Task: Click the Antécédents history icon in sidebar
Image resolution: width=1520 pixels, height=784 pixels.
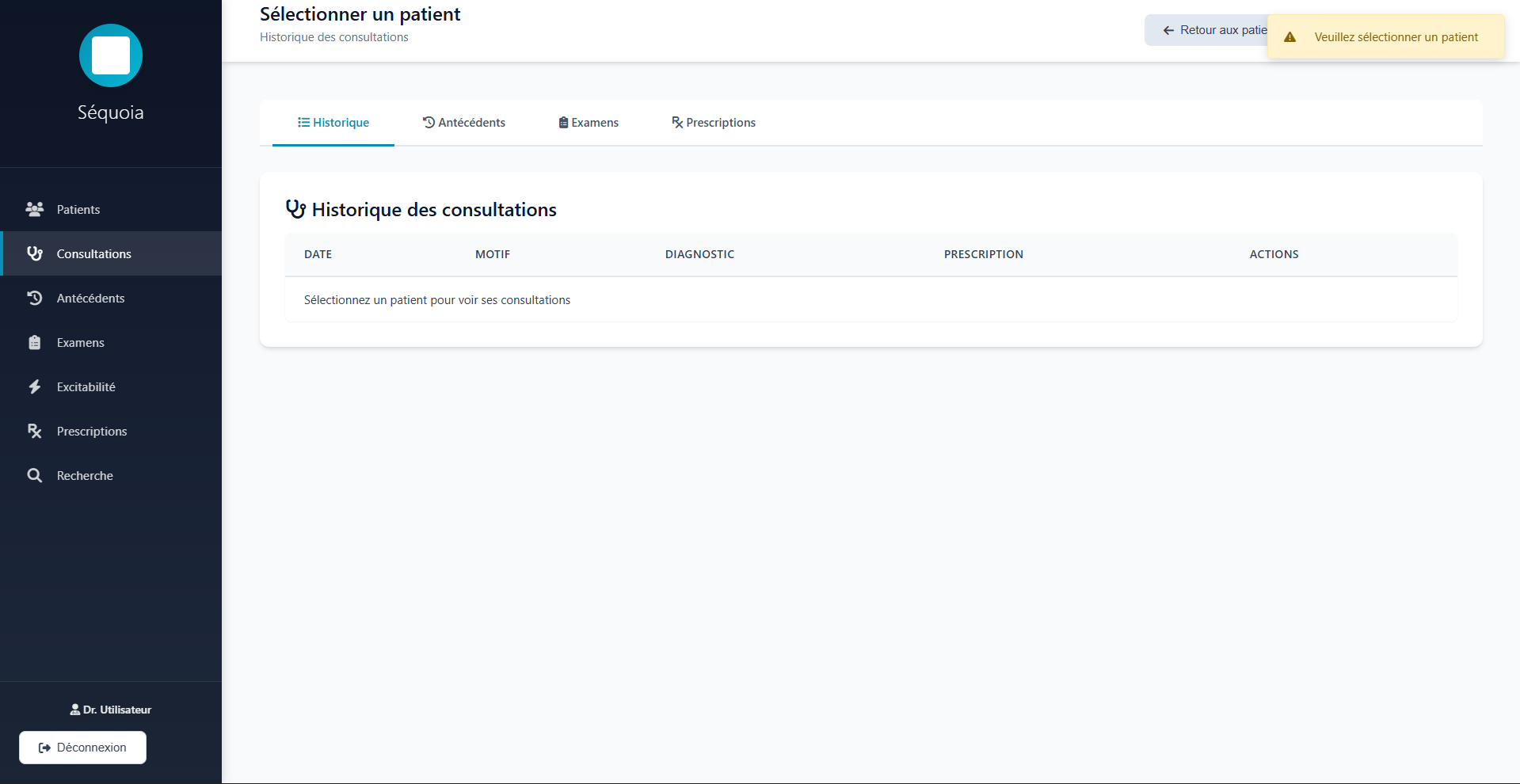Action: point(35,298)
